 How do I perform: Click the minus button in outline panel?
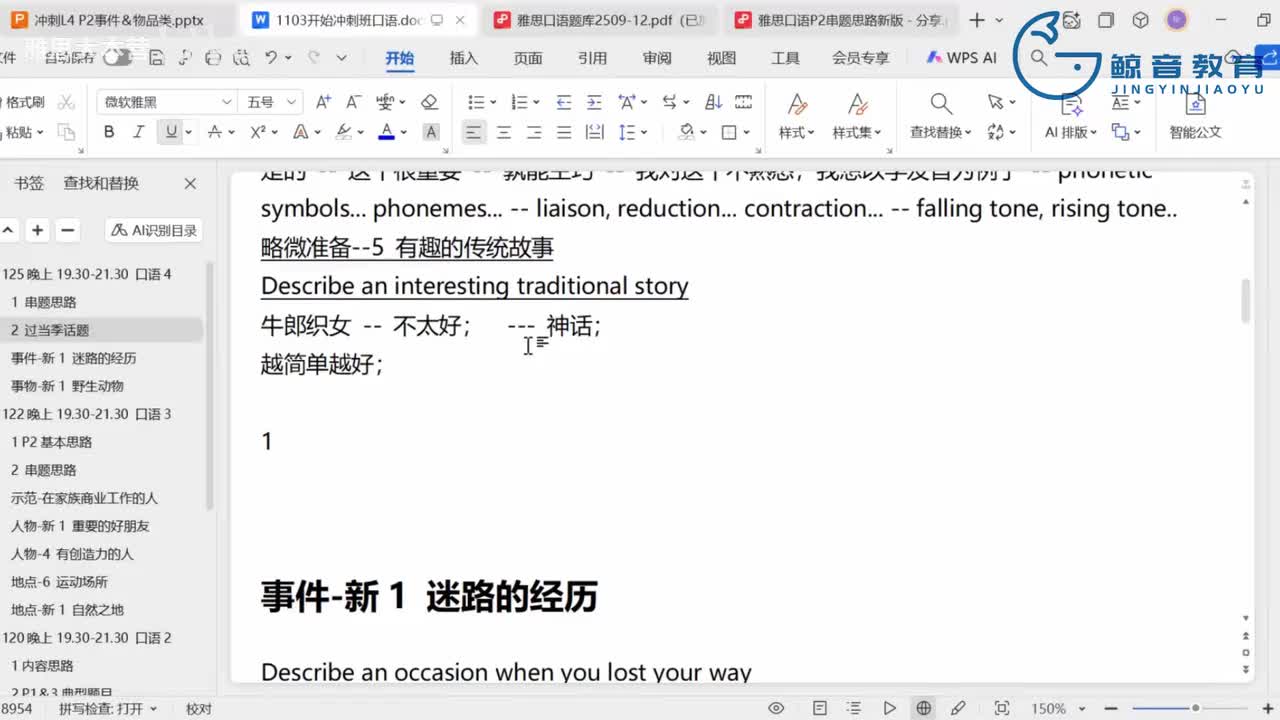pyautogui.click(x=67, y=230)
